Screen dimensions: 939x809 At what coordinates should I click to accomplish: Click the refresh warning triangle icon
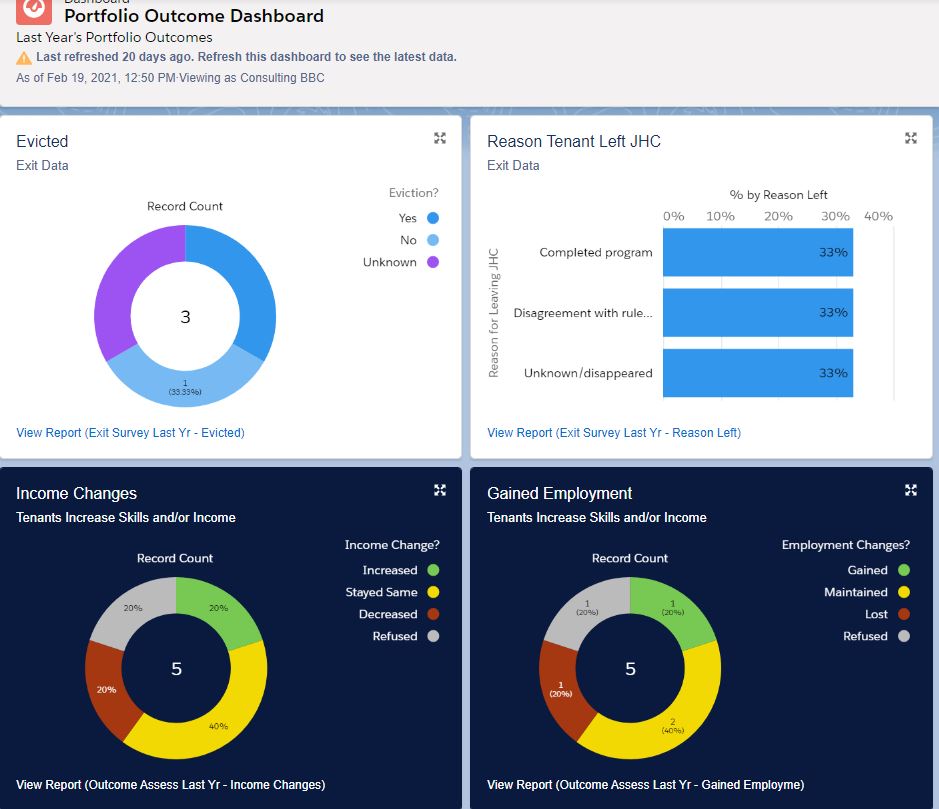click(24, 58)
